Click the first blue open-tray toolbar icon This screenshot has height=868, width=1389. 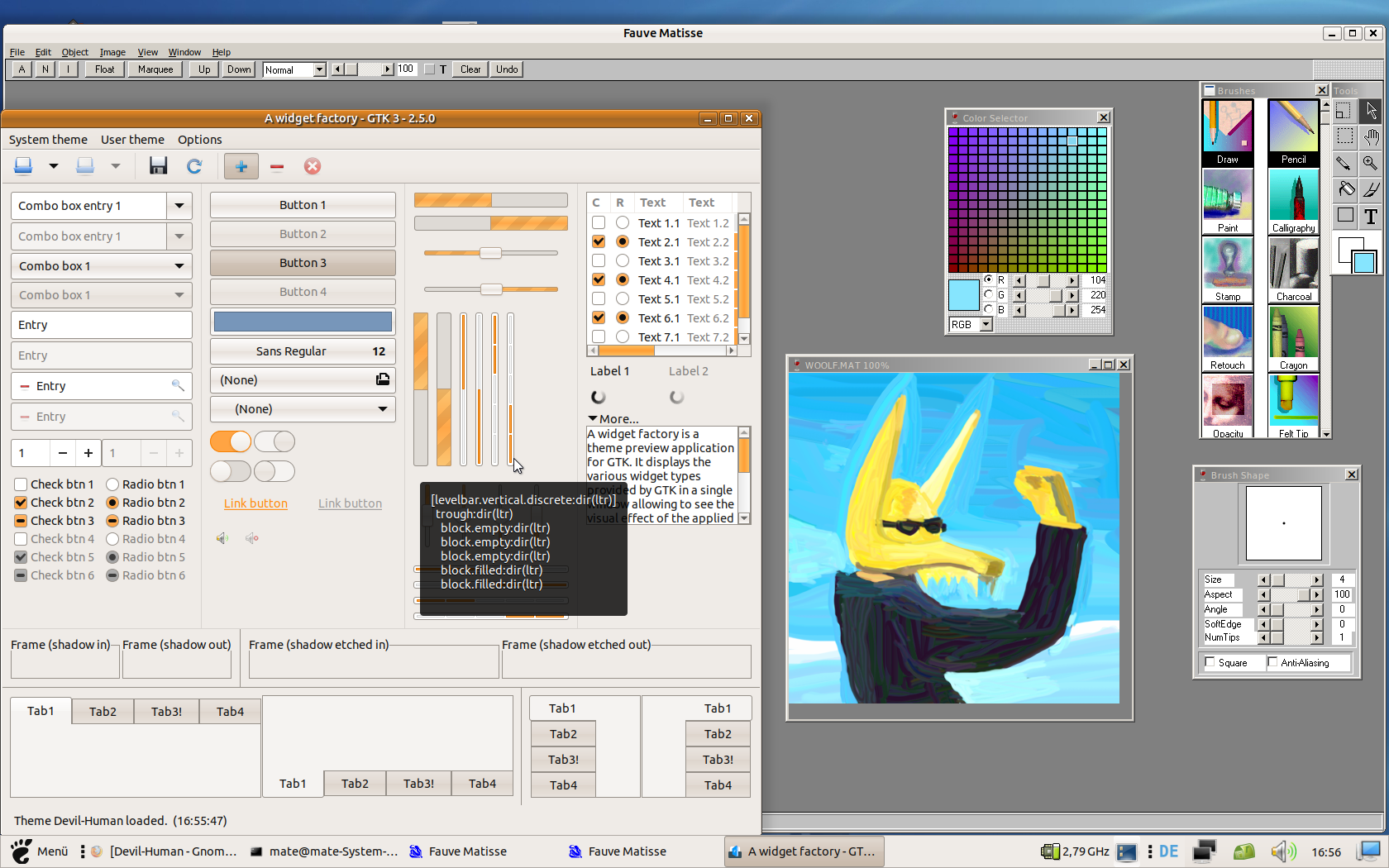coord(23,166)
